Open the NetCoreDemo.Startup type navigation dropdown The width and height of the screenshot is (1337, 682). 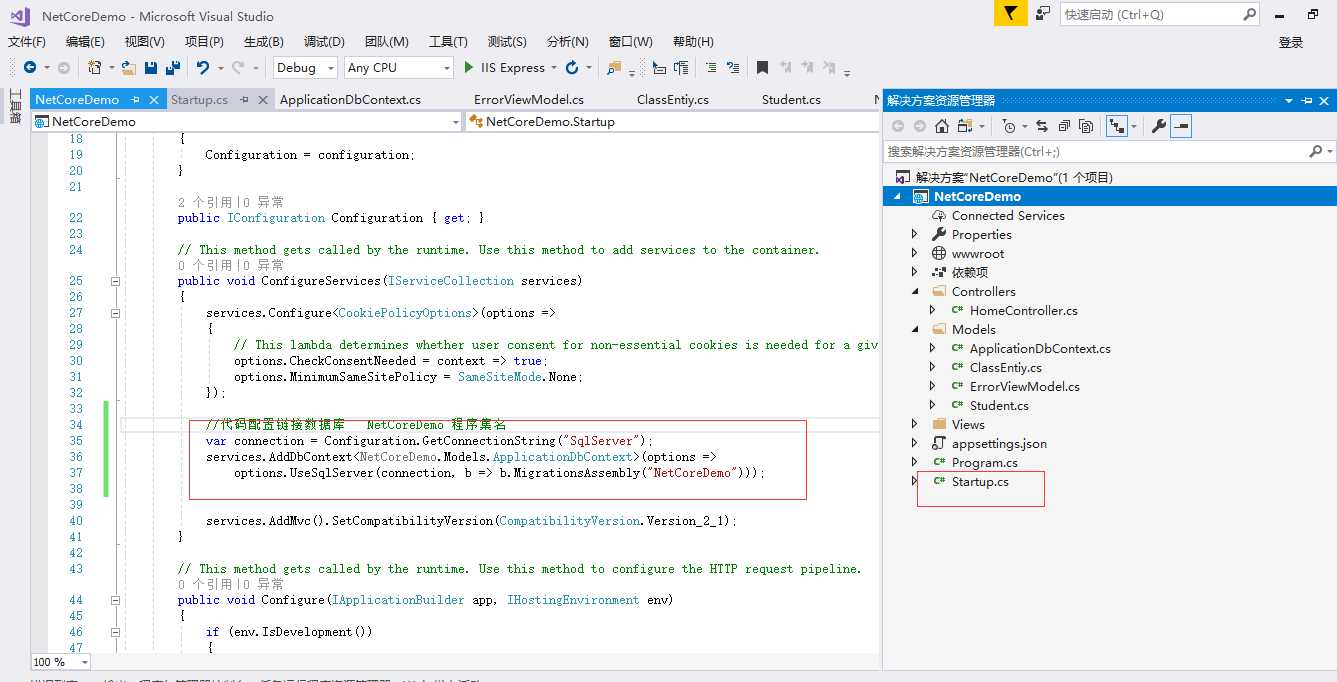tap(673, 122)
